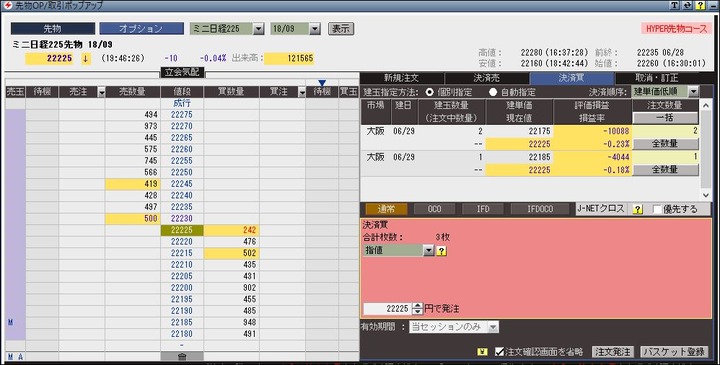Click 全数量 for the 22185 position
Image resolution: width=720 pixels, height=365 pixels.
[x=665, y=169]
